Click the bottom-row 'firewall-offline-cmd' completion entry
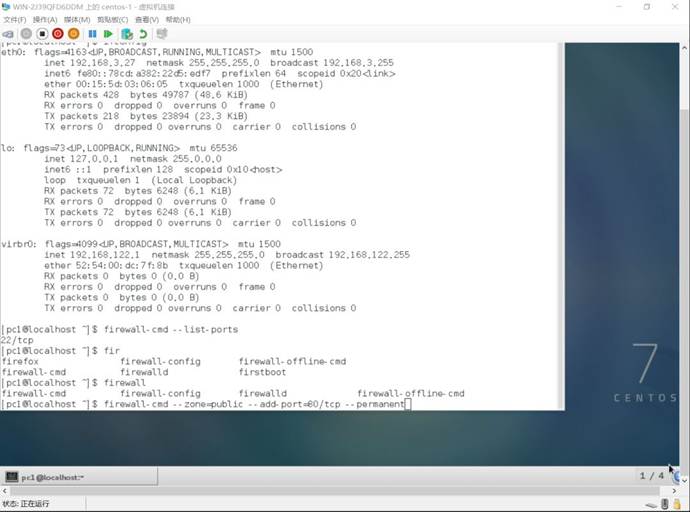The height and width of the screenshot is (512, 690). point(411,393)
